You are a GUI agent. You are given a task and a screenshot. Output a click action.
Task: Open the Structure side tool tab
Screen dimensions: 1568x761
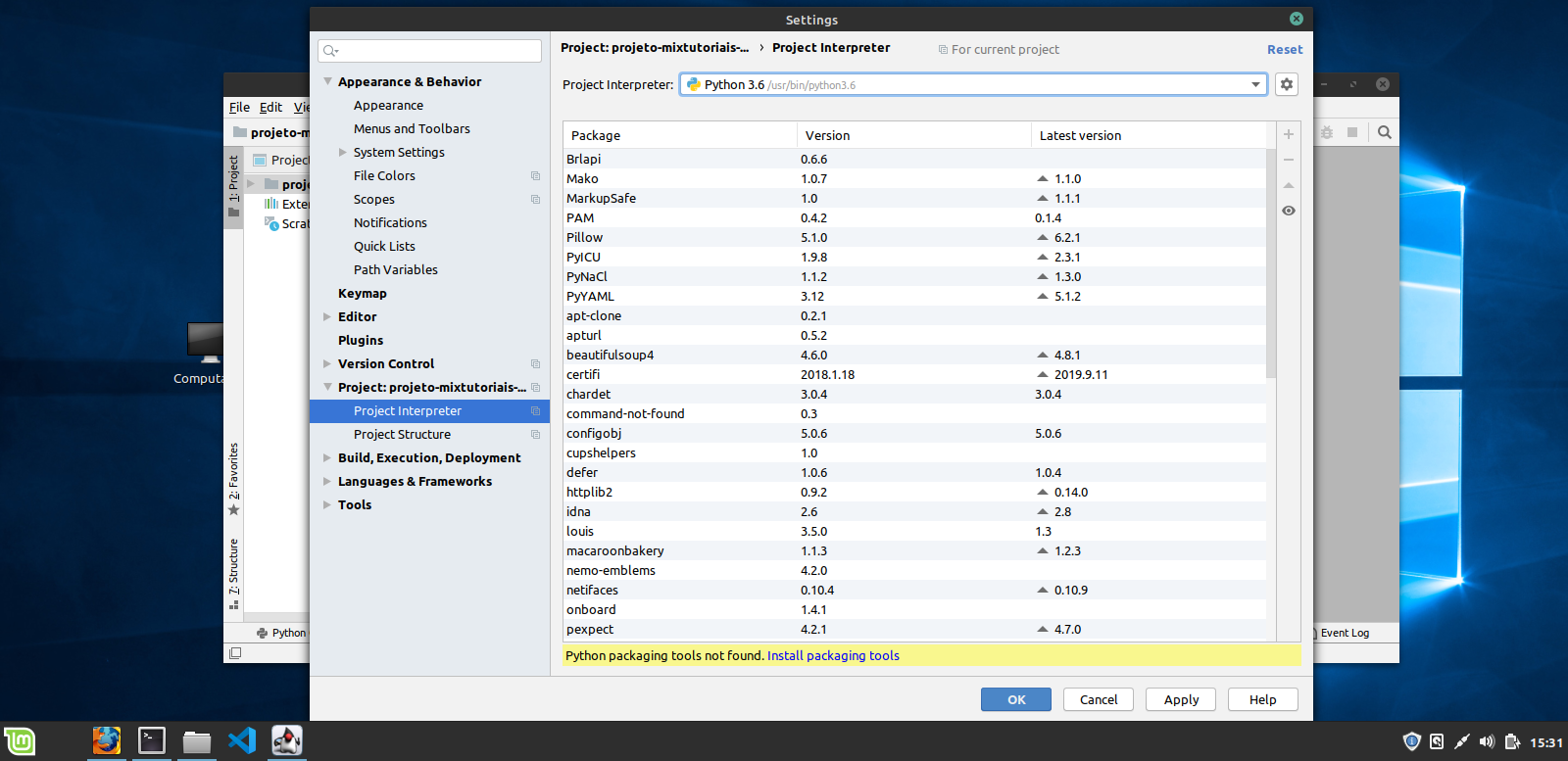click(x=233, y=574)
